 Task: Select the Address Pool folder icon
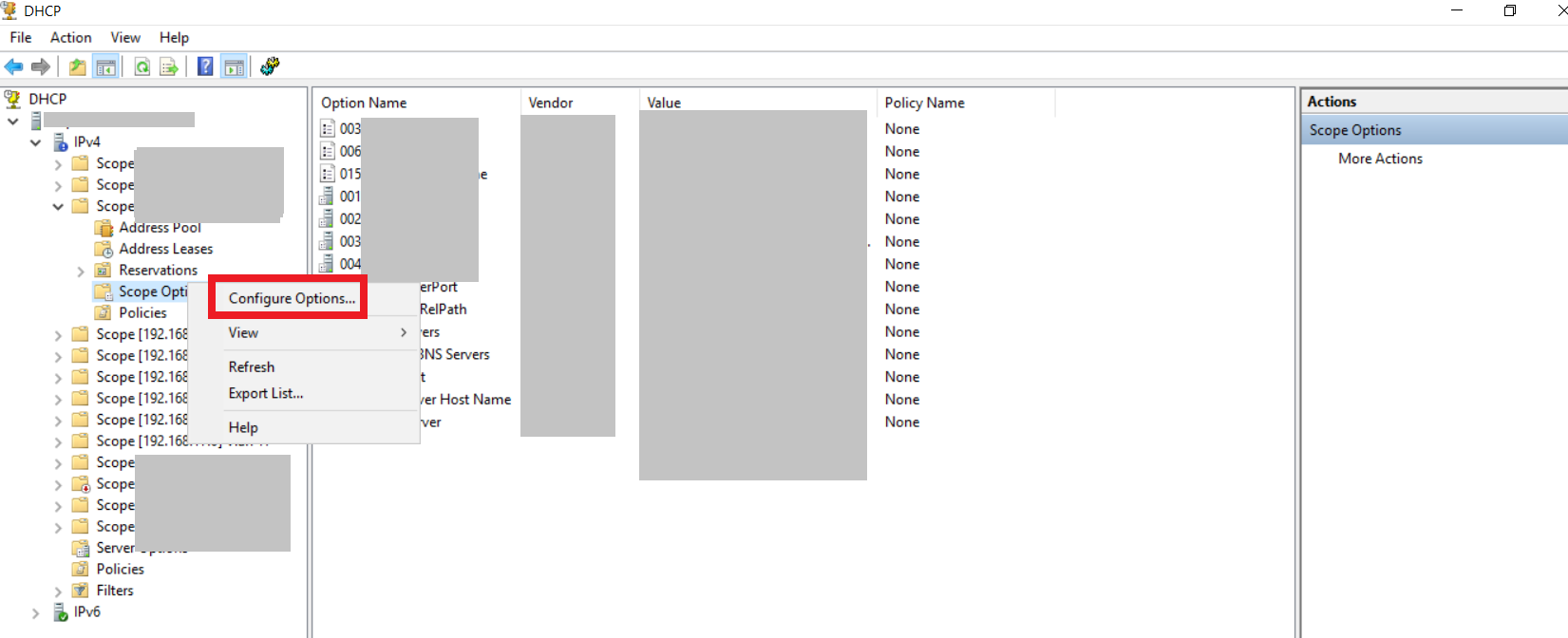coord(104,228)
